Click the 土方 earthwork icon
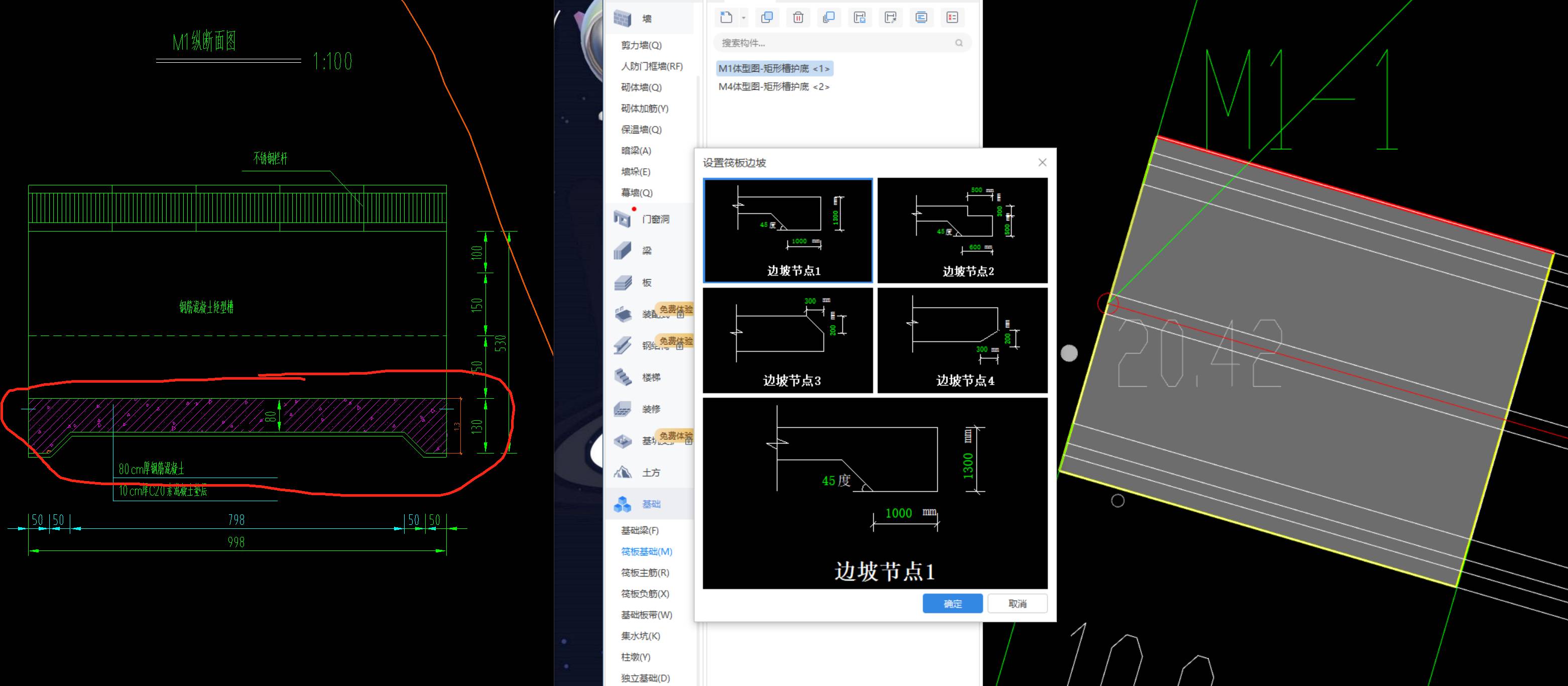 click(622, 473)
